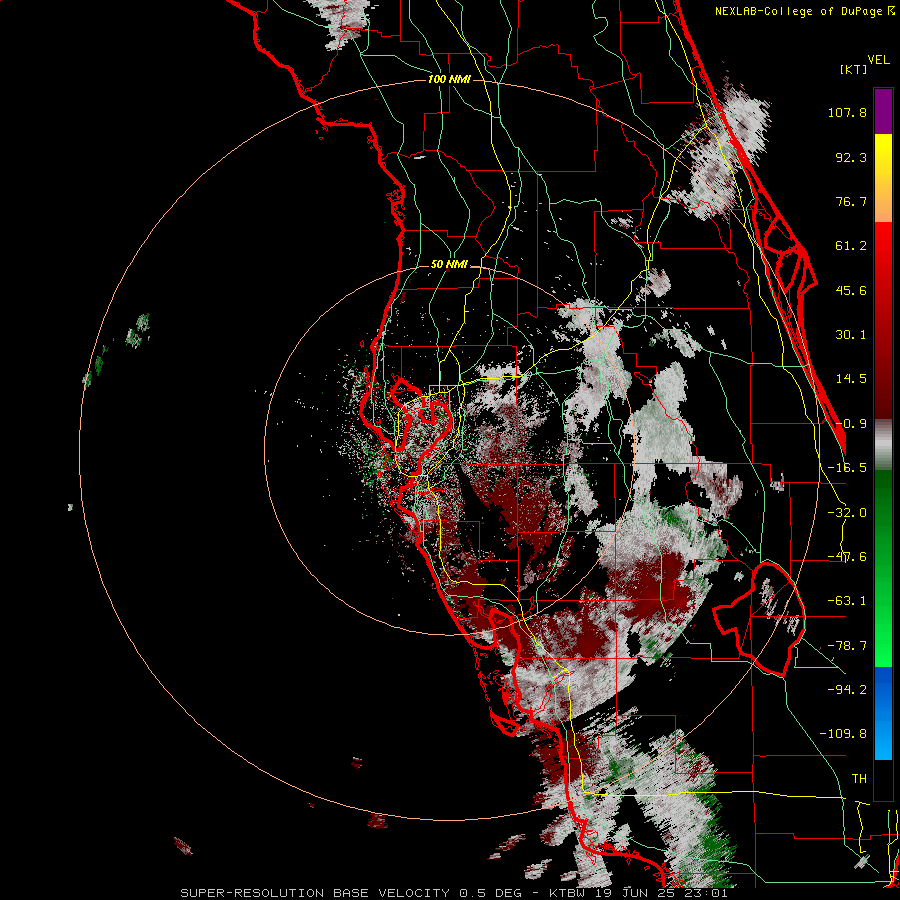The image size is (900, 900).
Task: Select the -78.7 value on velocity scale
Action: coord(847,646)
